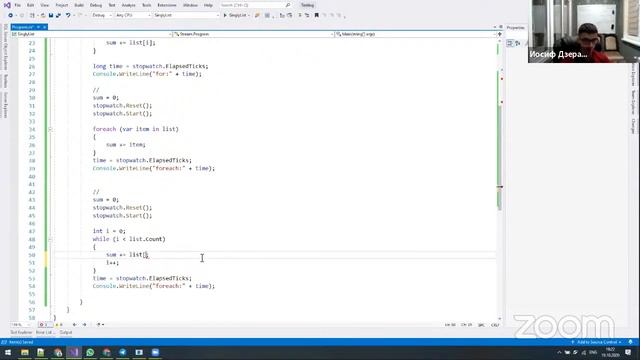The width and height of the screenshot is (640, 360).
Task: Open WhatsApp from taskbar
Action: coord(90,352)
